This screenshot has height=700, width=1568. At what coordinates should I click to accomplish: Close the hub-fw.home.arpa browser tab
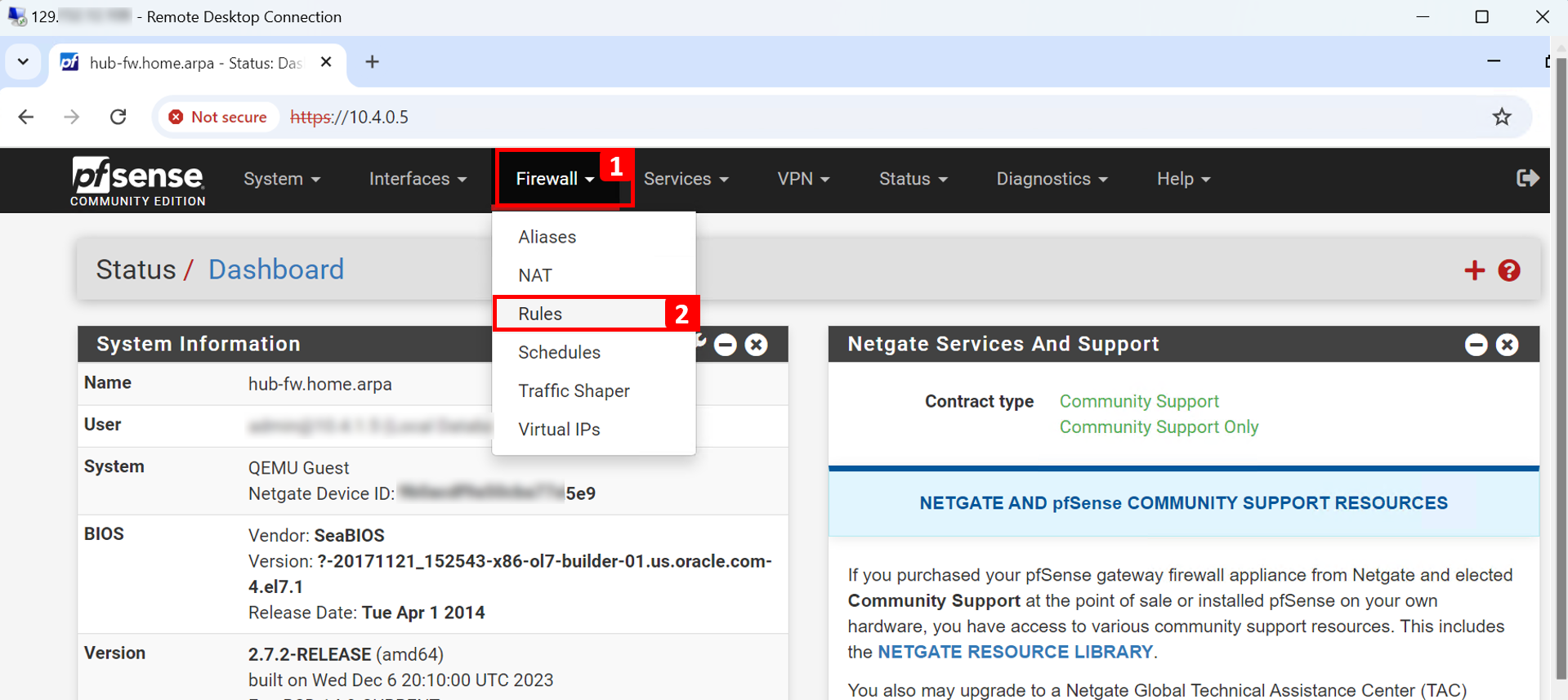326,62
